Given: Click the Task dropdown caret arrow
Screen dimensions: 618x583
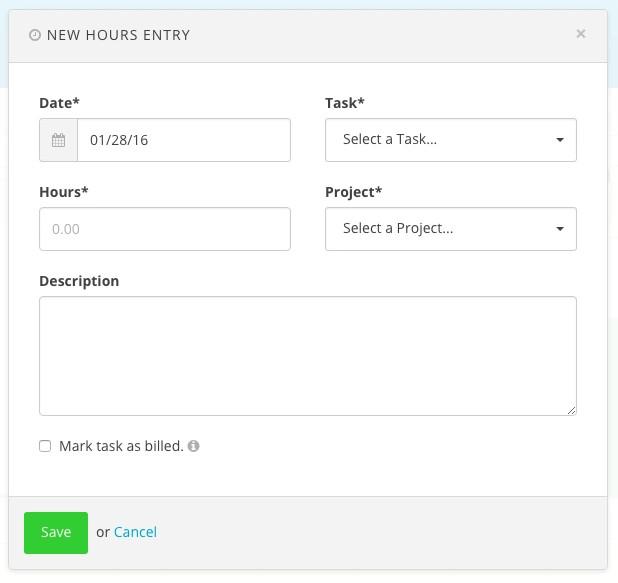Looking at the screenshot, I should click(560, 140).
